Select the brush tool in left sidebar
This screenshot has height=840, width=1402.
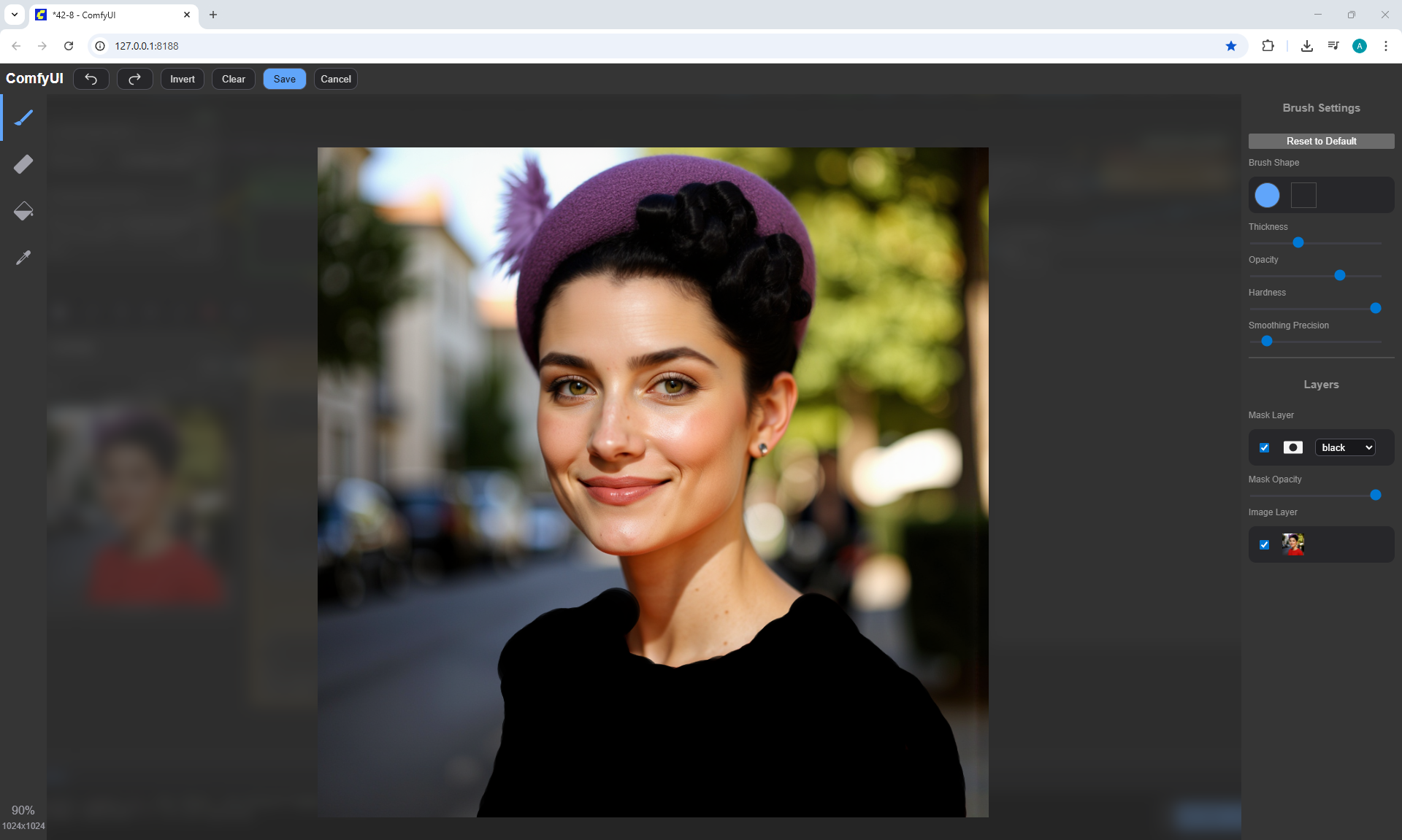23,117
